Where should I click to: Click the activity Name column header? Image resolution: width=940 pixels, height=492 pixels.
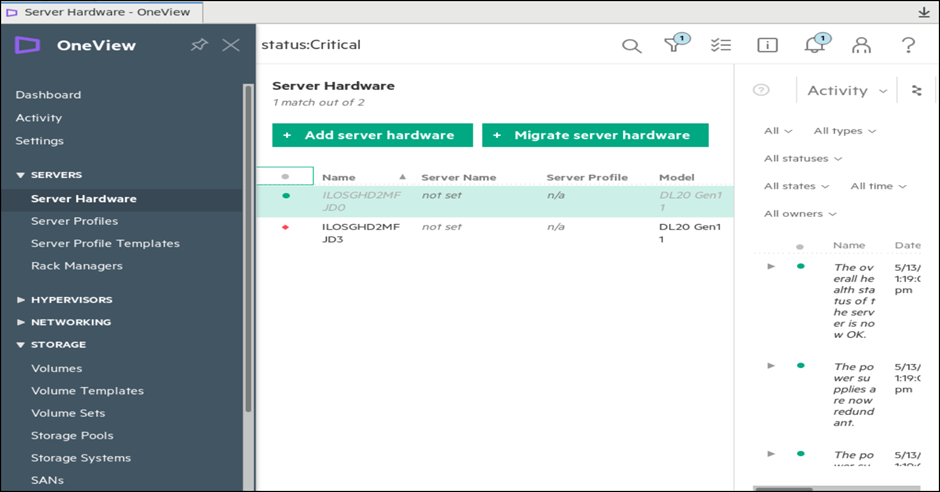click(849, 245)
